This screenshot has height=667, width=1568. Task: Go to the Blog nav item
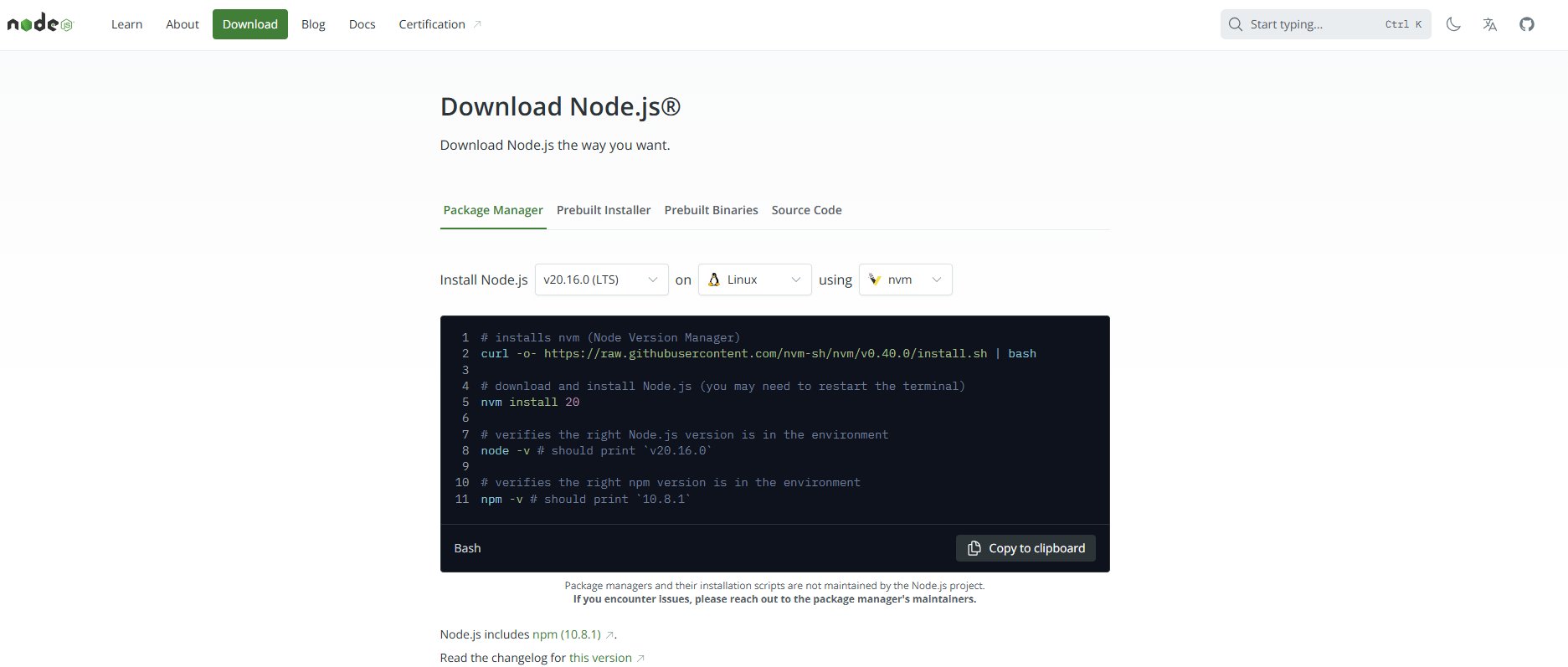pos(313,24)
